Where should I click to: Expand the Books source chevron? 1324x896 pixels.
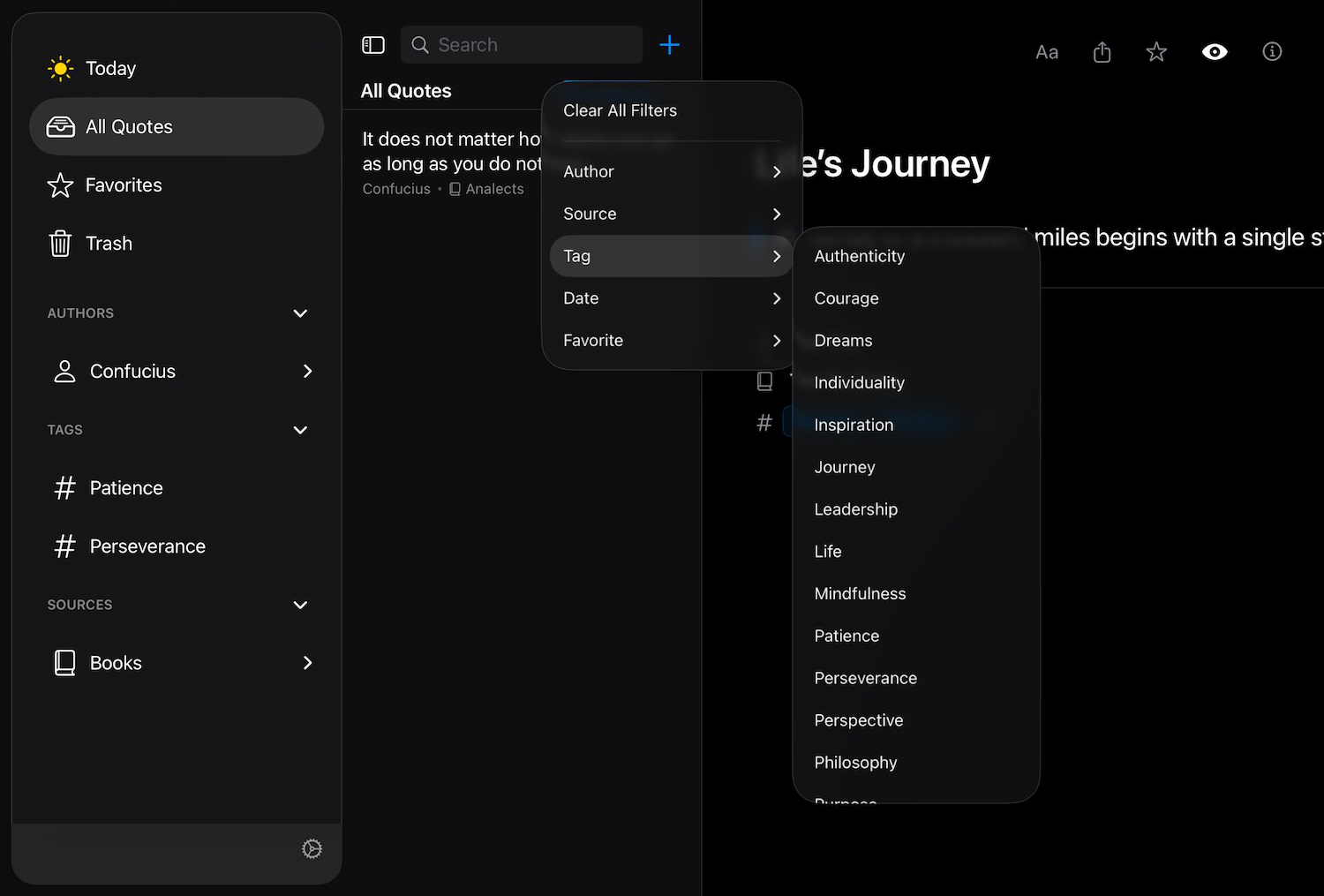coord(307,663)
